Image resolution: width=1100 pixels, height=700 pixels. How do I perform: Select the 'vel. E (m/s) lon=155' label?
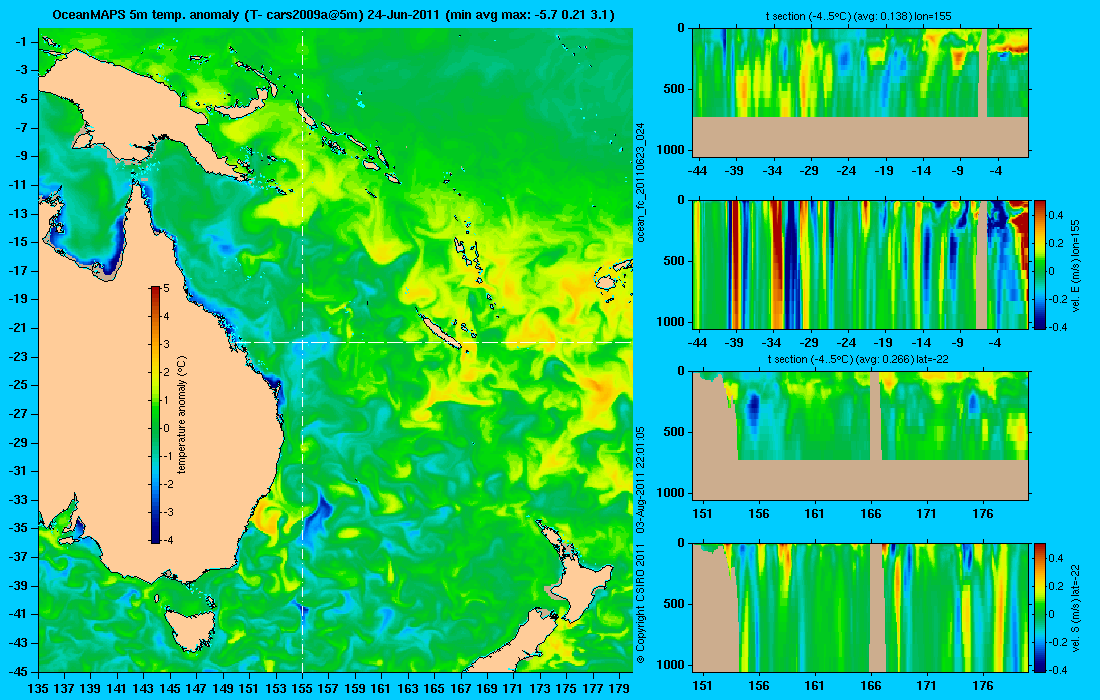tap(1075, 265)
